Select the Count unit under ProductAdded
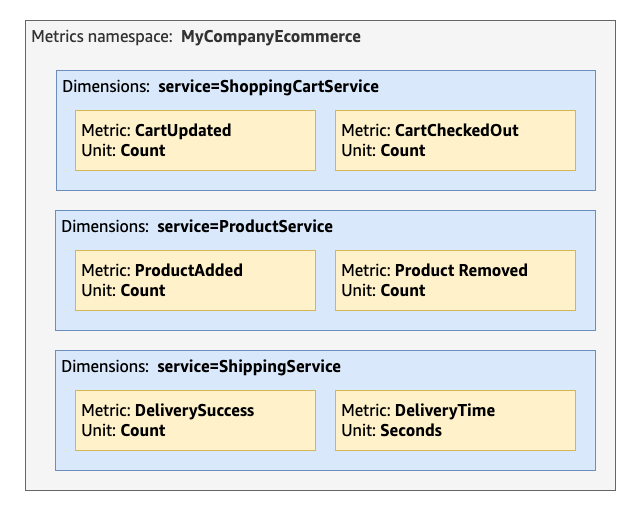Image resolution: width=637 pixels, height=510 pixels. (x=143, y=291)
